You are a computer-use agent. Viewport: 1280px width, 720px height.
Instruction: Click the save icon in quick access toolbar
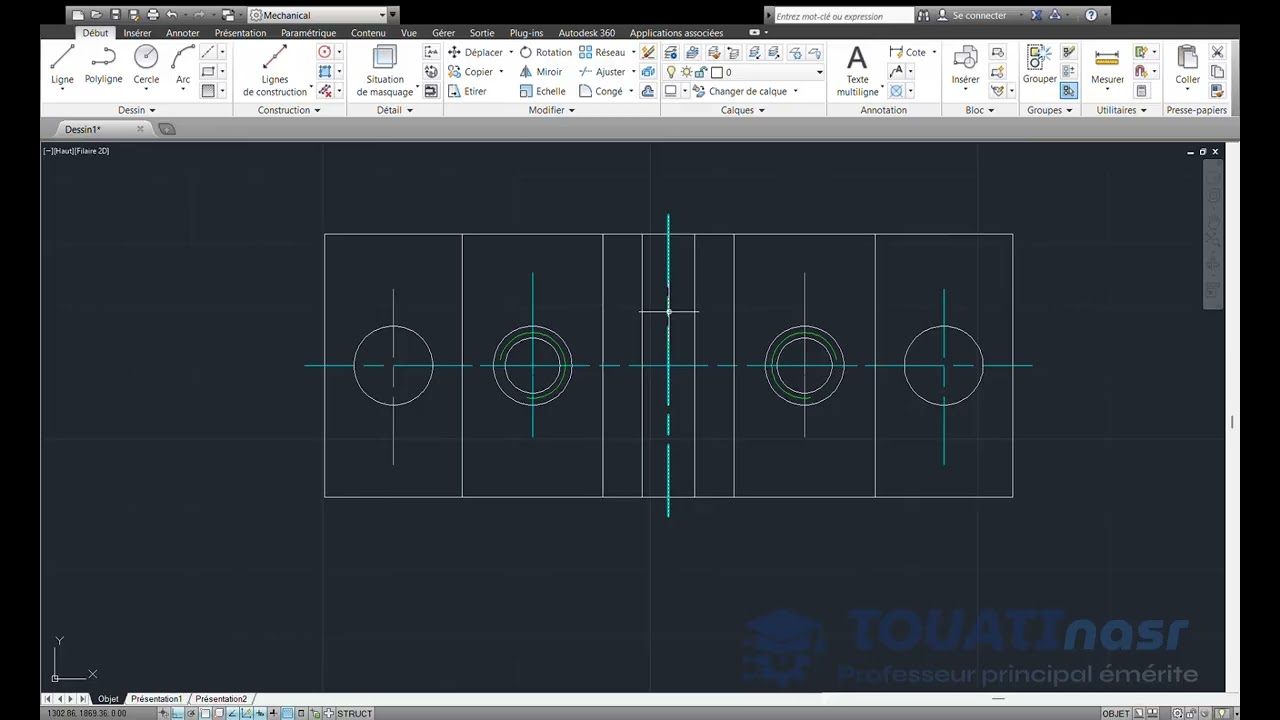tap(115, 15)
